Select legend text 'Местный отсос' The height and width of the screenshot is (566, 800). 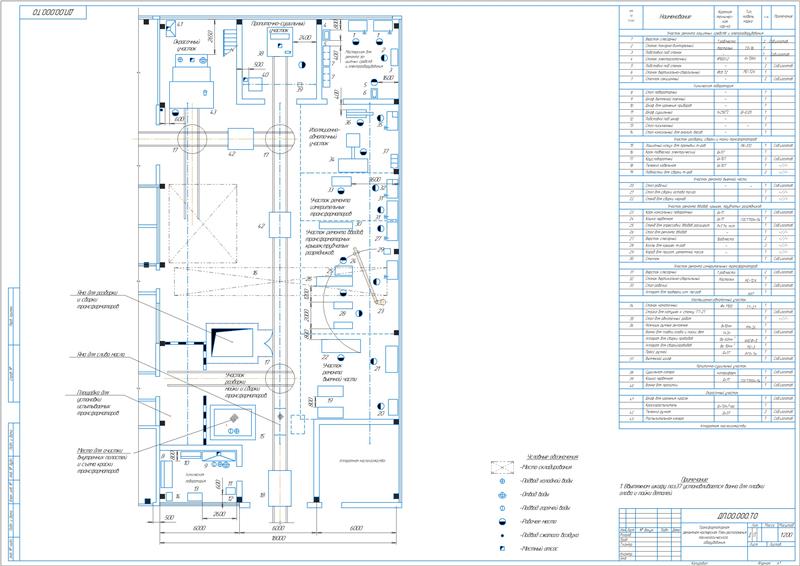539,549
